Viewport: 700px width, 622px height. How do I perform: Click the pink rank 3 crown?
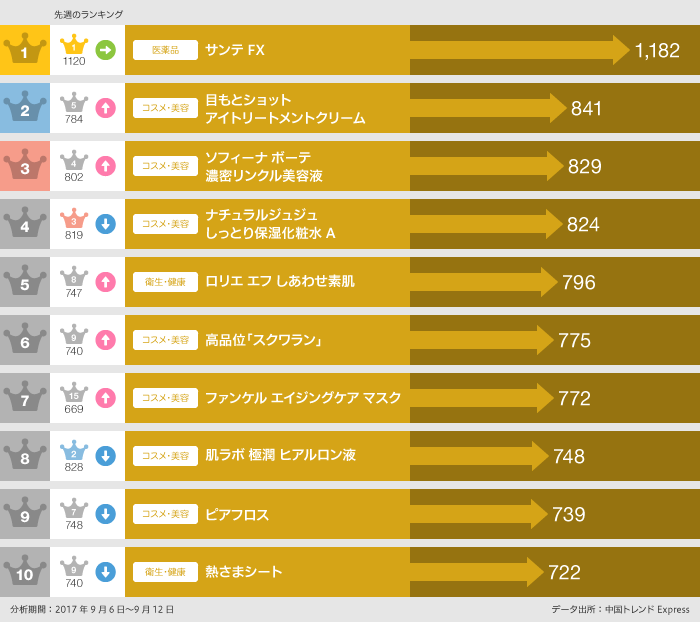coord(25,166)
